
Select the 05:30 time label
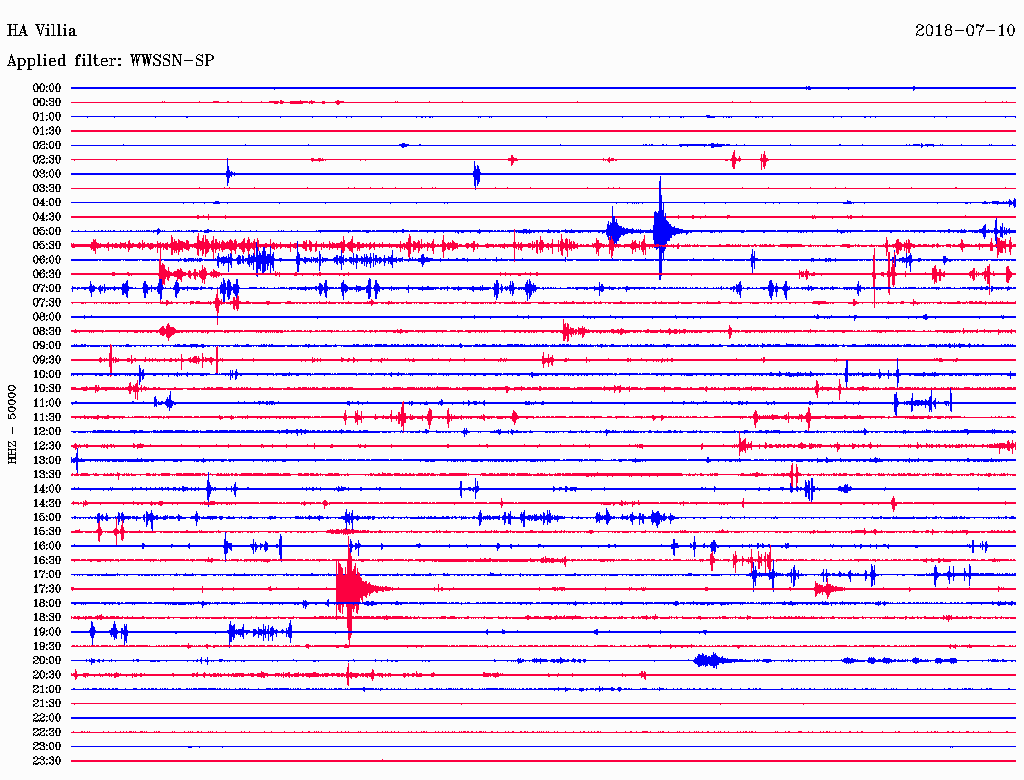click(47, 246)
